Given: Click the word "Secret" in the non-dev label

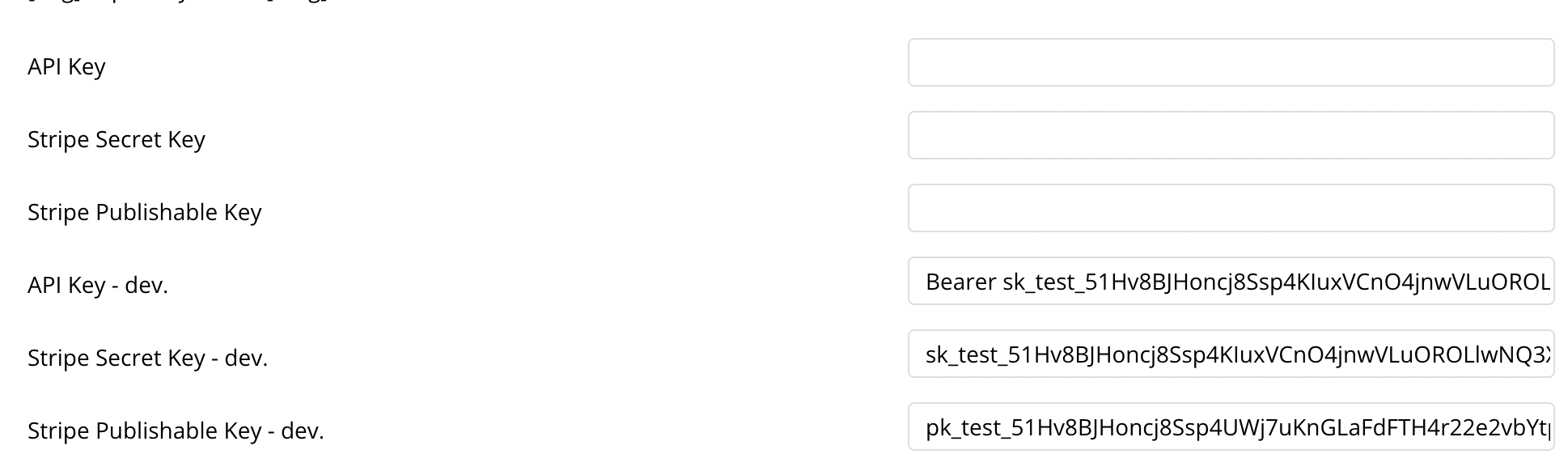Looking at the screenshot, I should 129,139.
